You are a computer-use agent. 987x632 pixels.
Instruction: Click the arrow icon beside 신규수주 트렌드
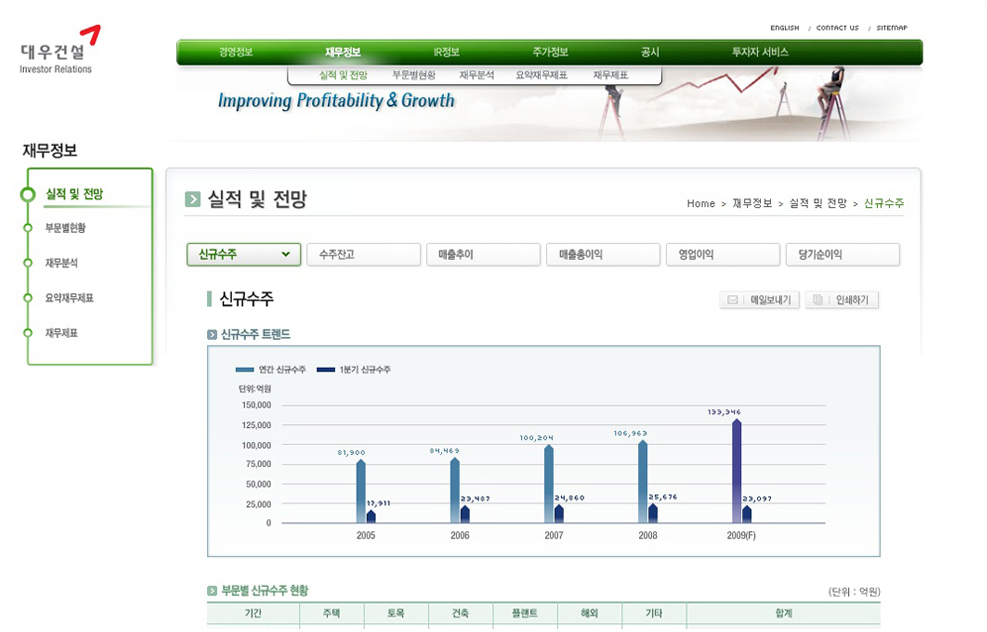click(212, 334)
